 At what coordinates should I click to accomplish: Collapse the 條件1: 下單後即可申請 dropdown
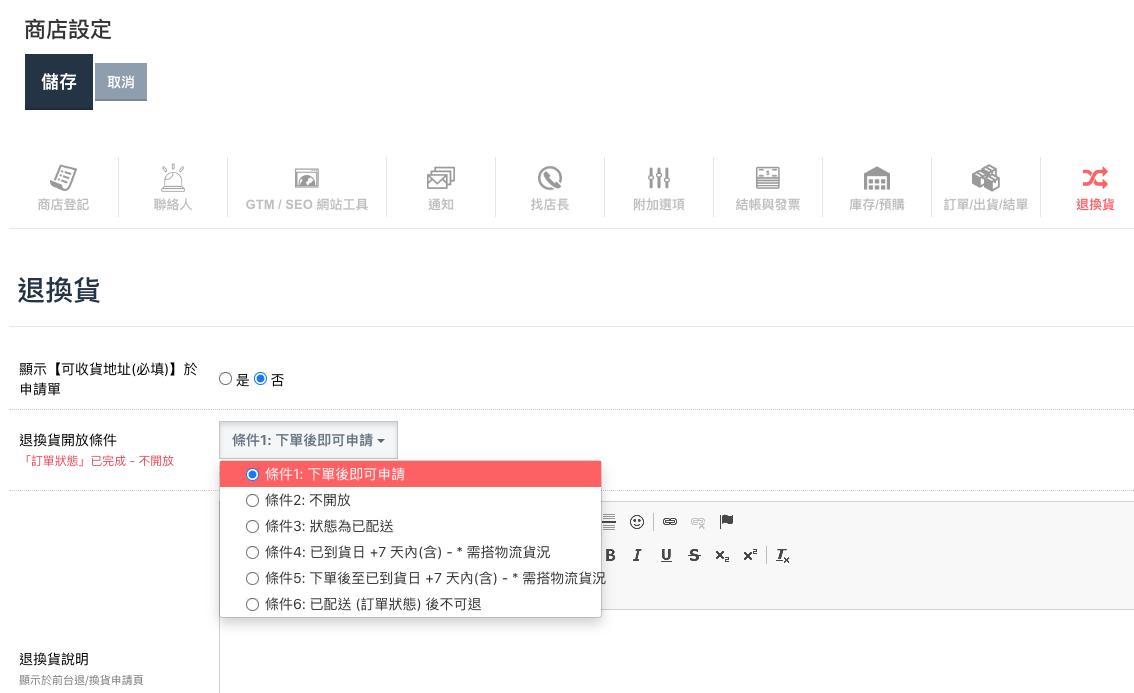click(308, 440)
